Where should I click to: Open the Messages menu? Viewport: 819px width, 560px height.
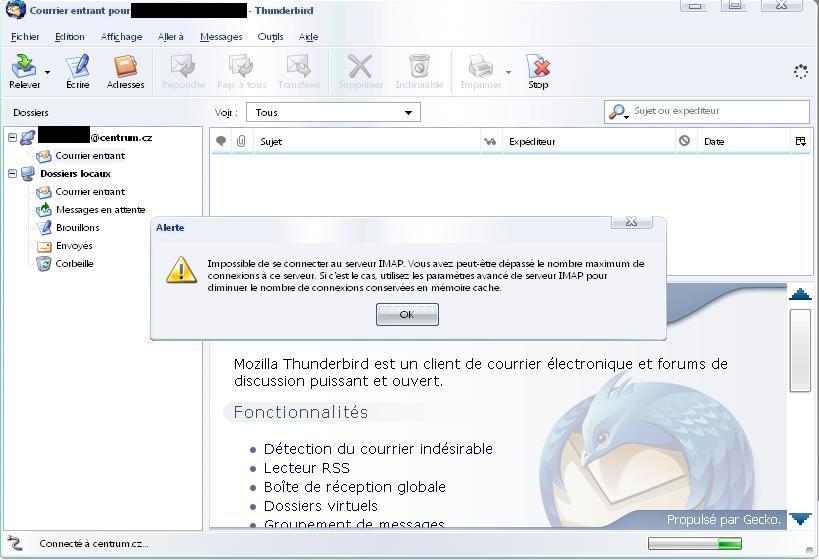pyautogui.click(x=221, y=37)
